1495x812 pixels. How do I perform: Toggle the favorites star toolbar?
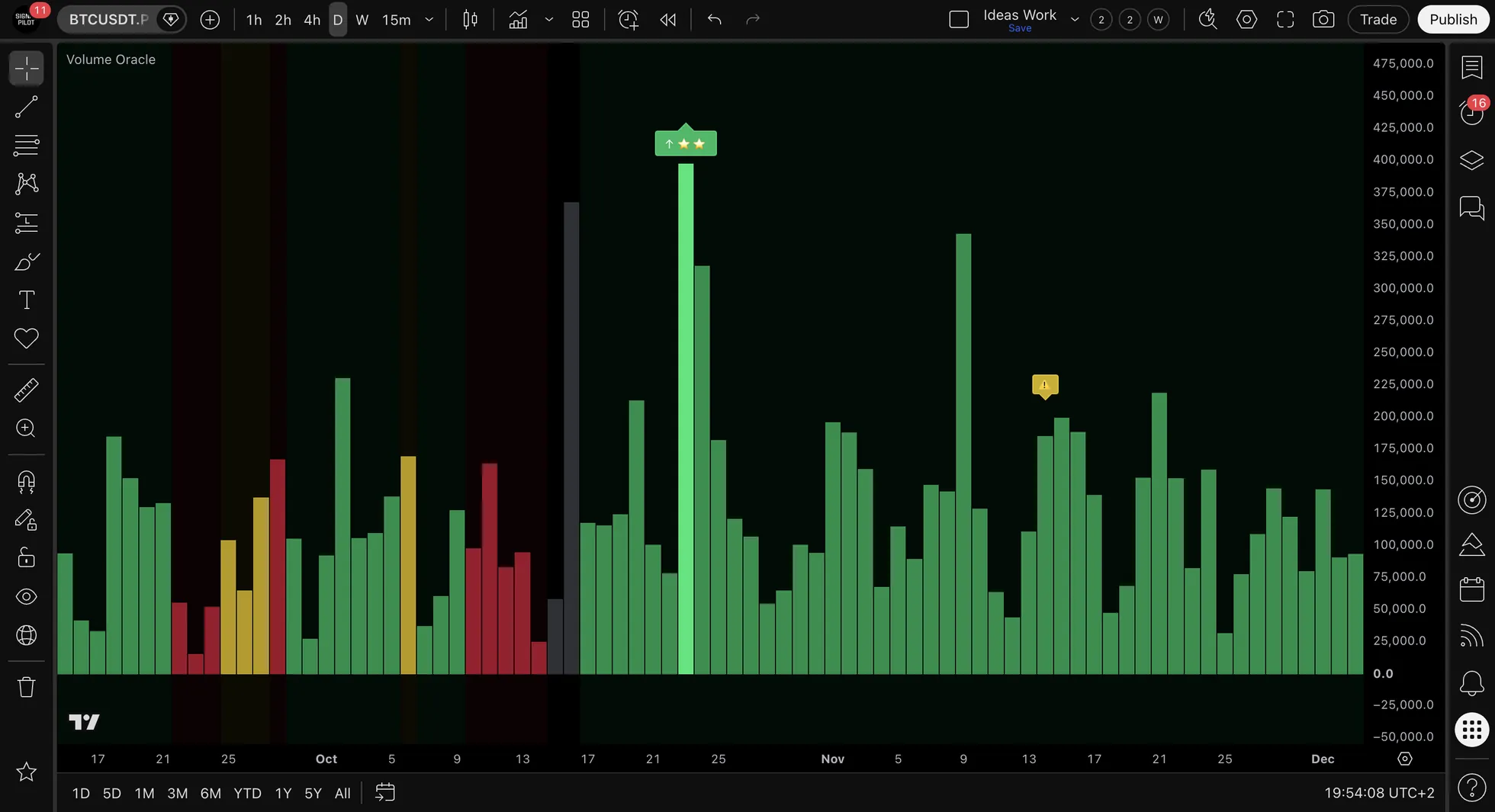pos(26,772)
